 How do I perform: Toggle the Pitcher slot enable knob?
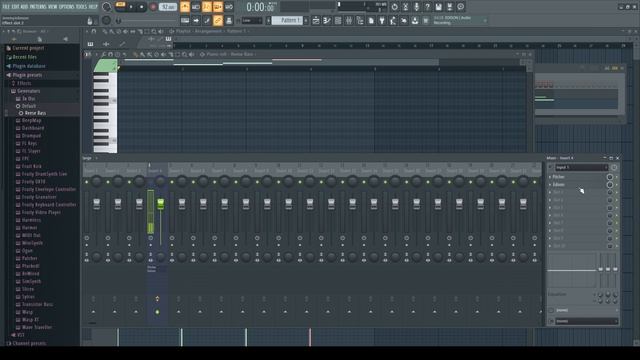(610, 177)
